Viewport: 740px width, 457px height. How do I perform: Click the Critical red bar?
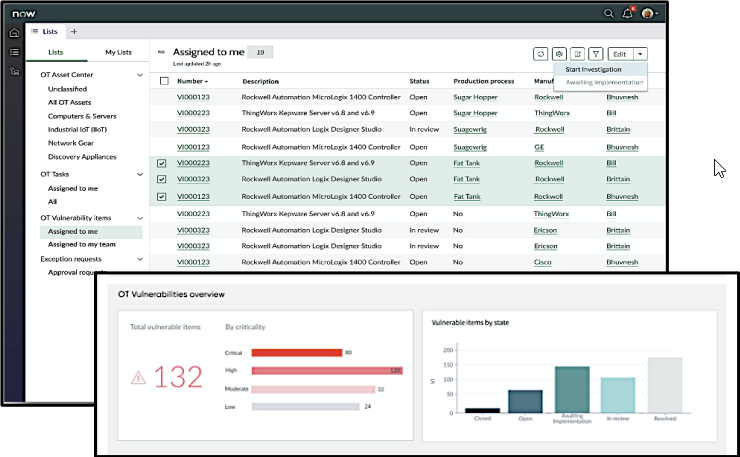click(x=297, y=353)
